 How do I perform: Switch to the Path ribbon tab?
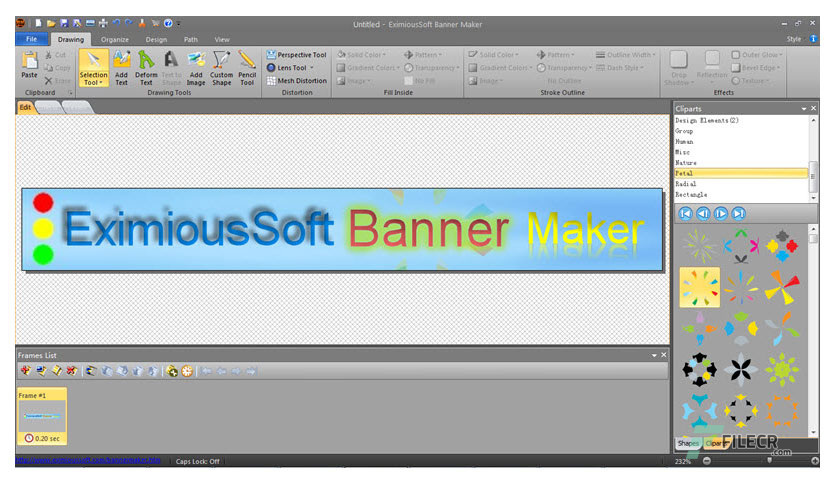click(191, 39)
